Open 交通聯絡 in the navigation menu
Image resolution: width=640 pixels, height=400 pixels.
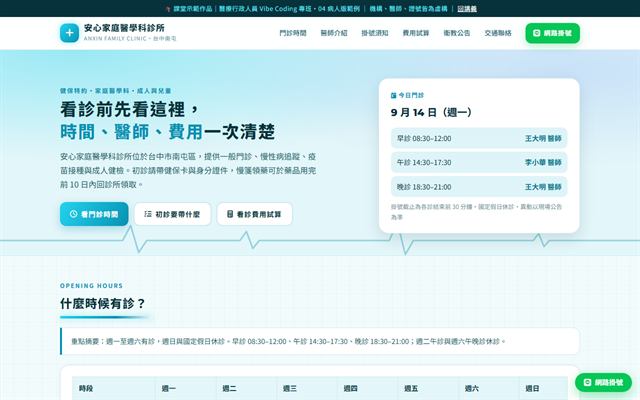498,33
